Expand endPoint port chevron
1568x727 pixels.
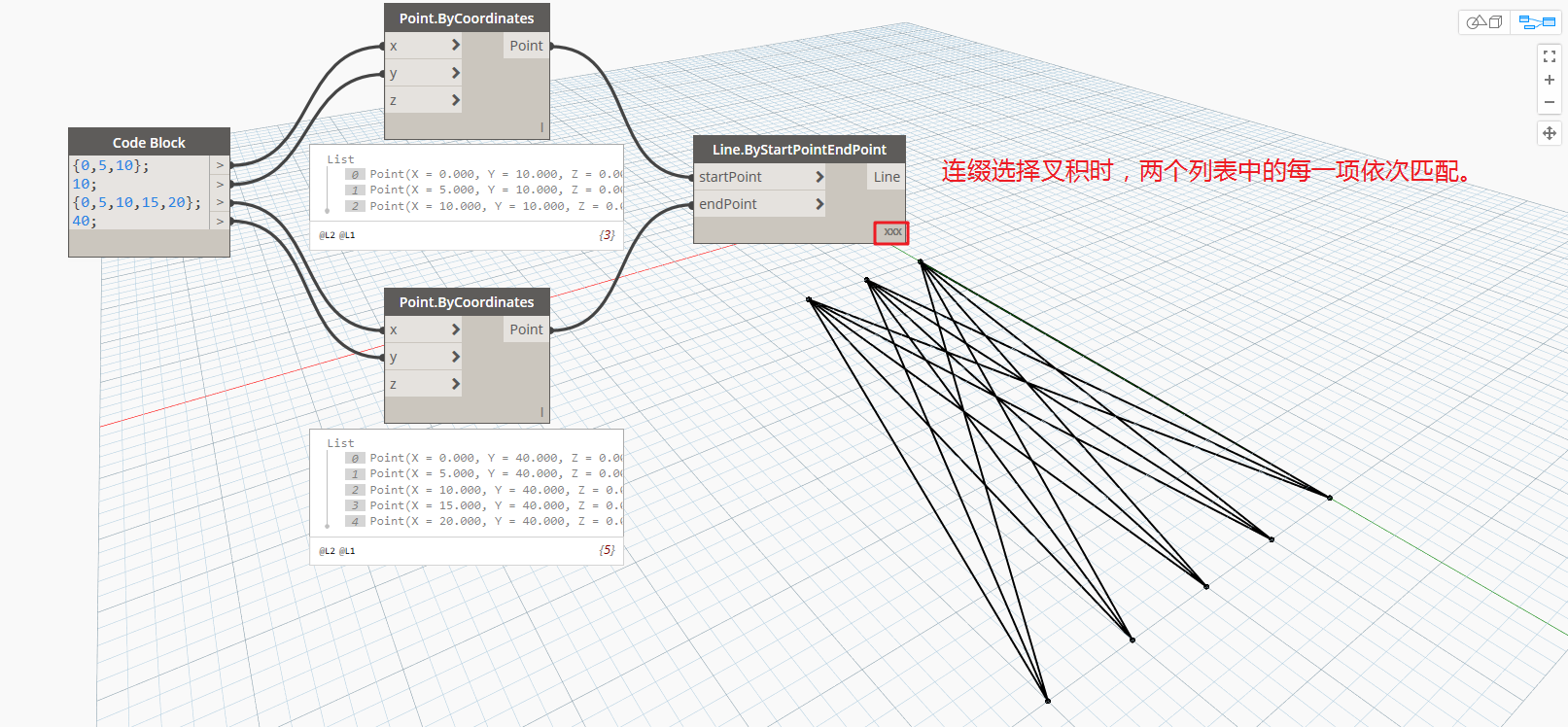pyautogui.click(x=819, y=204)
